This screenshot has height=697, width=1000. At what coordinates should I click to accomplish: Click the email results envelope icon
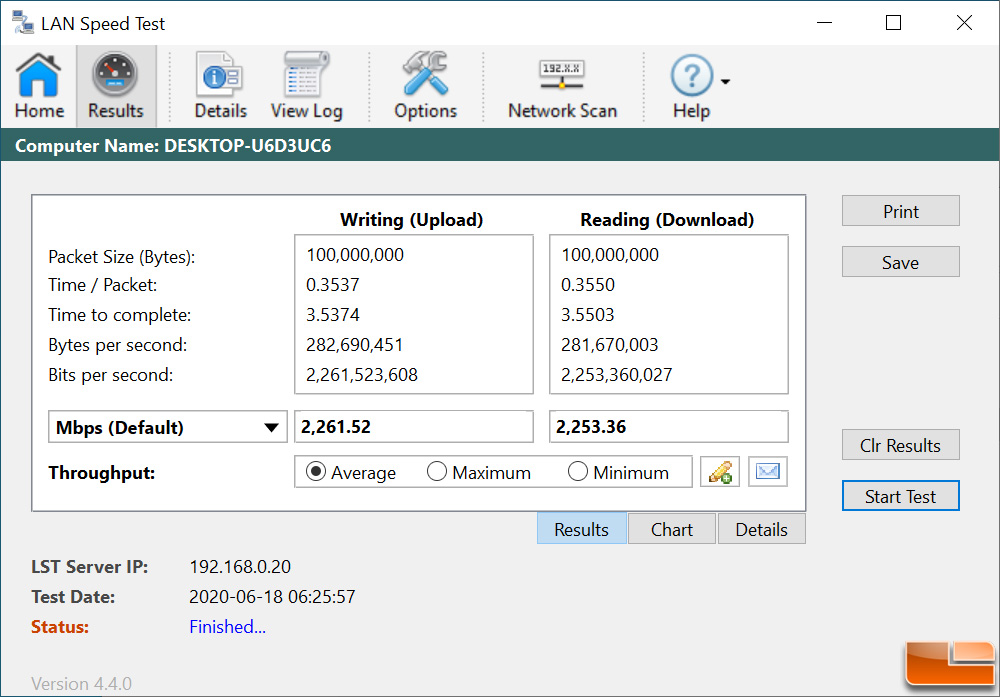pos(767,472)
